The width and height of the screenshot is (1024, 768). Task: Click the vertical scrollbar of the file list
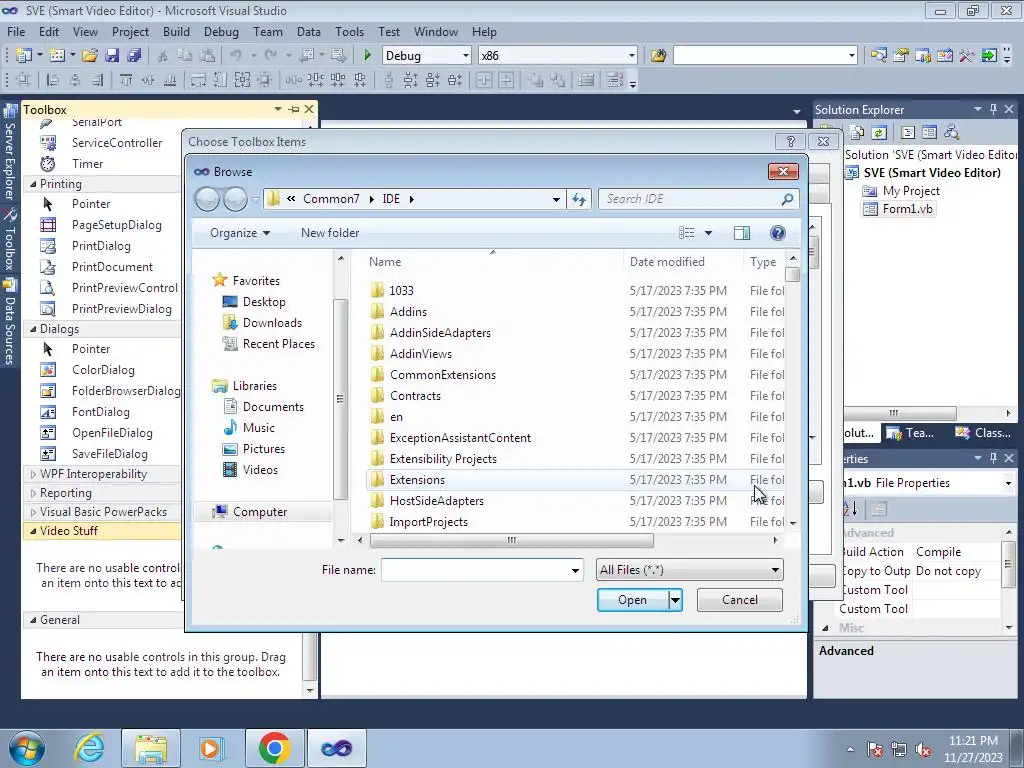(793, 274)
